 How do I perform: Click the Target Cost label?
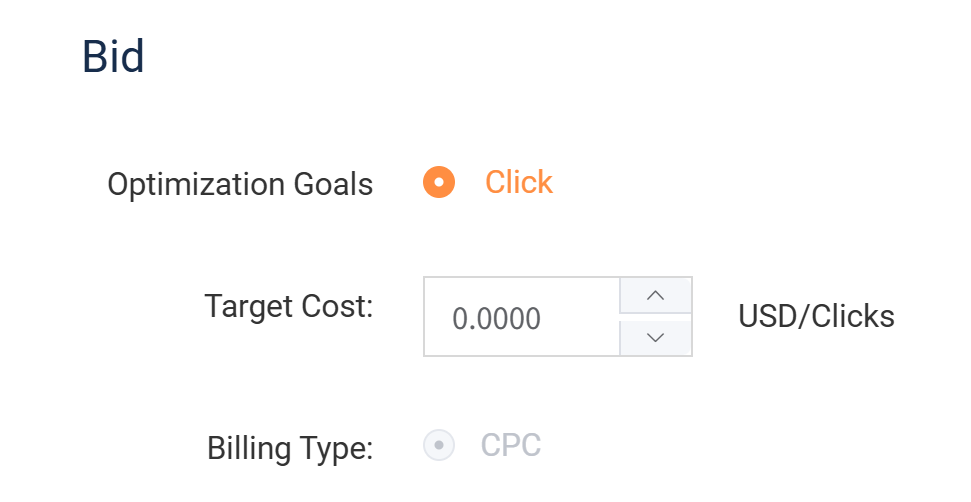point(288,306)
